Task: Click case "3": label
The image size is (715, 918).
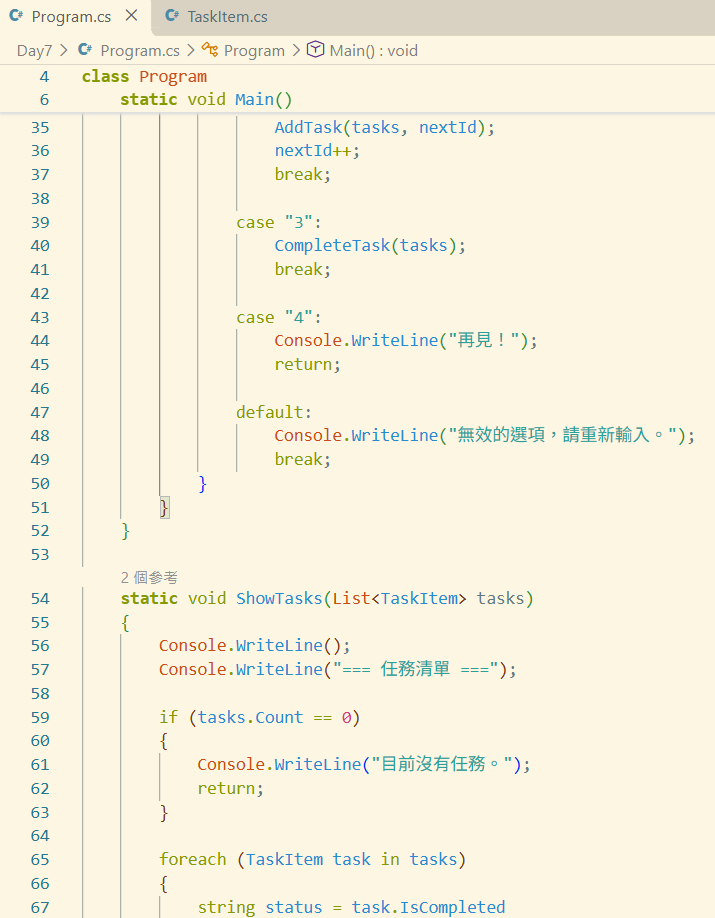Action: coord(279,222)
